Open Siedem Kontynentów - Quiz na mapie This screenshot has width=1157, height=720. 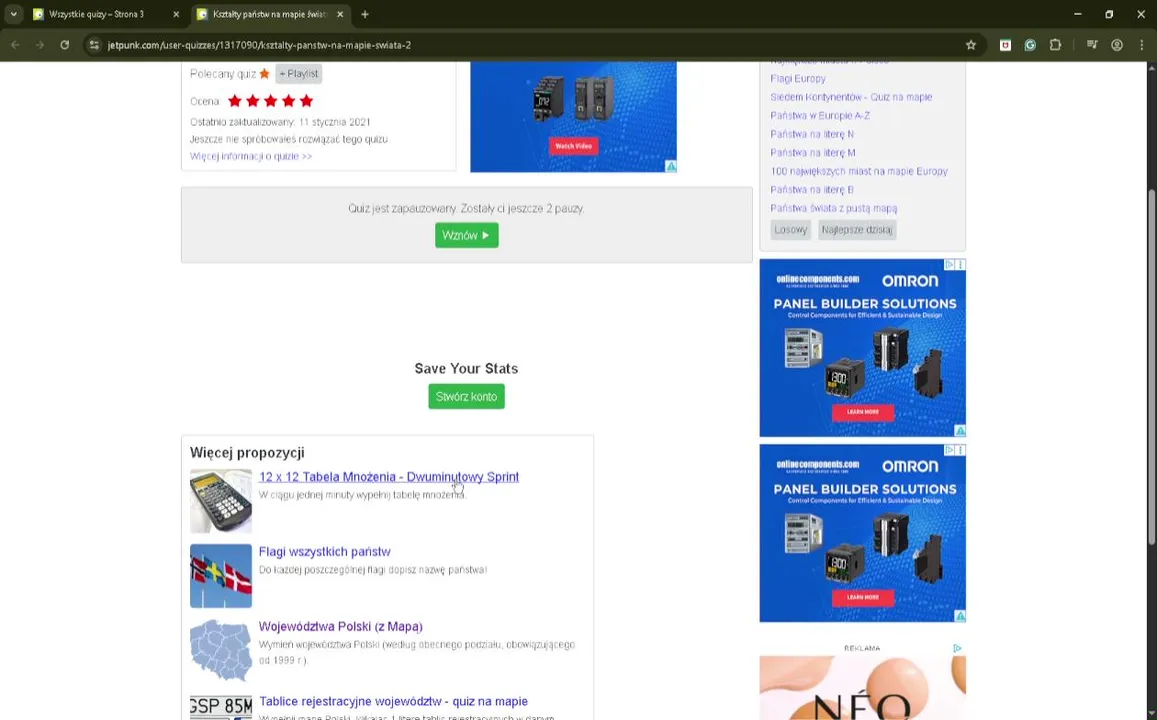851,97
